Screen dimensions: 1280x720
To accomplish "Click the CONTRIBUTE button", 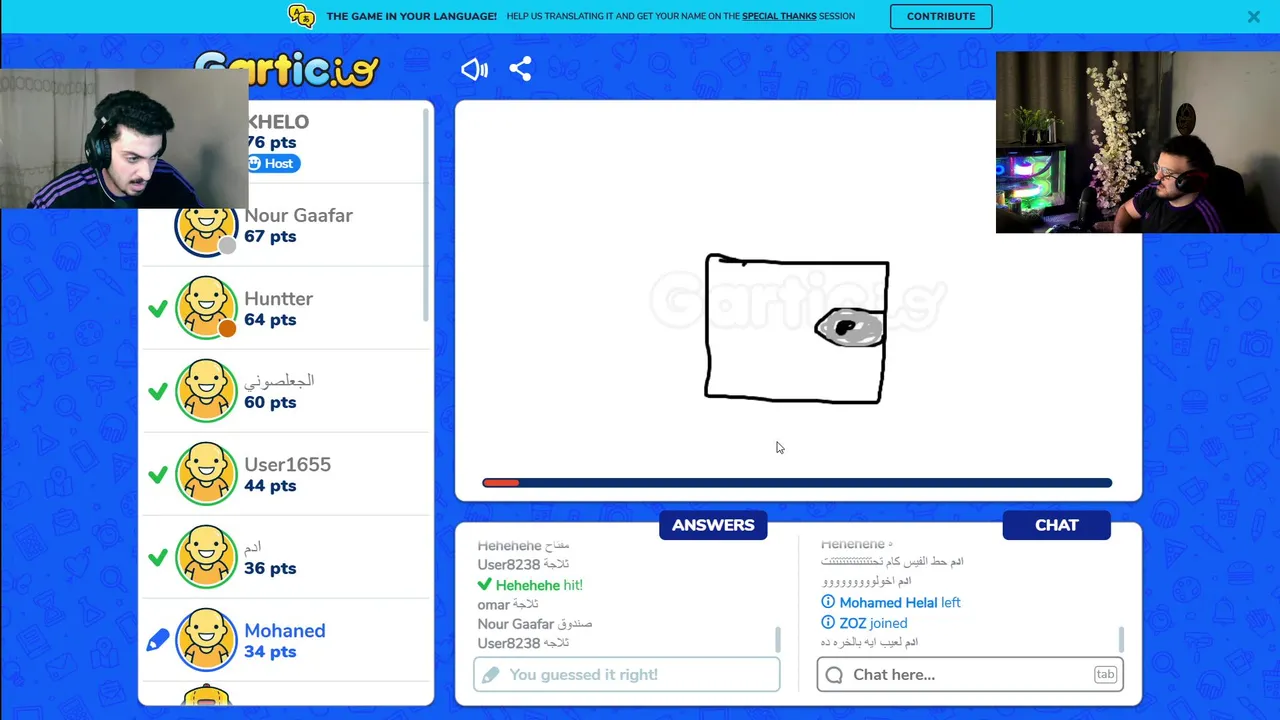I will (941, 16).
